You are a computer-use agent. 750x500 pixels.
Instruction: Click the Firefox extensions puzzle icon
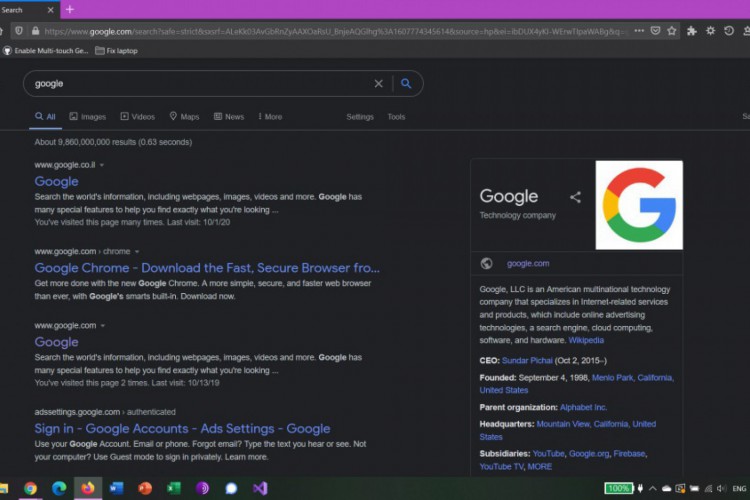click(692, 31)
